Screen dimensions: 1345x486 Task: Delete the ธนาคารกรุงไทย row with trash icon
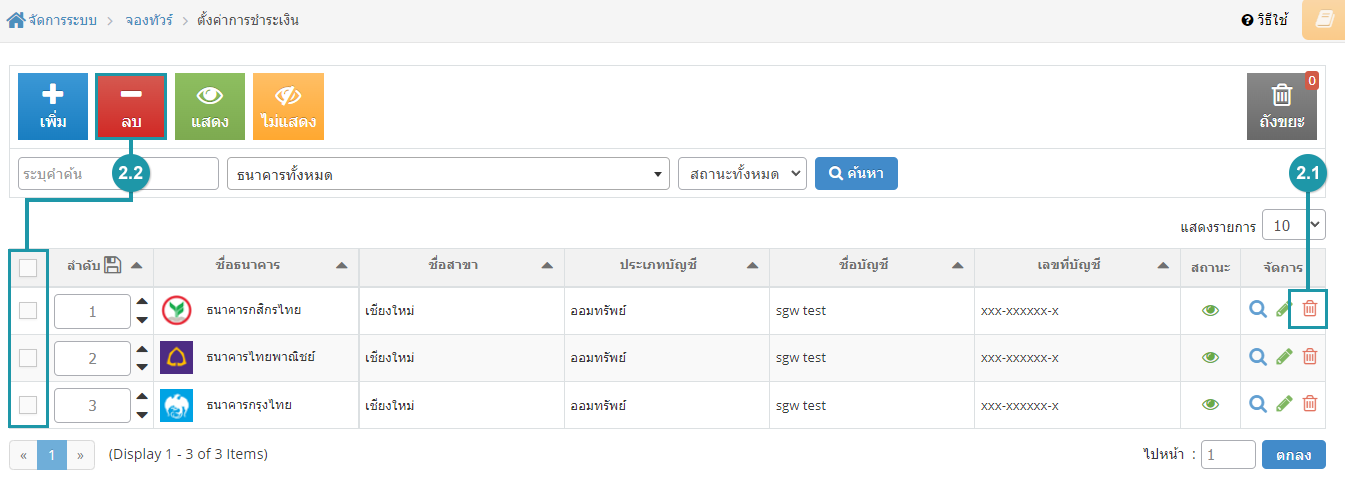coord(1309,404)
